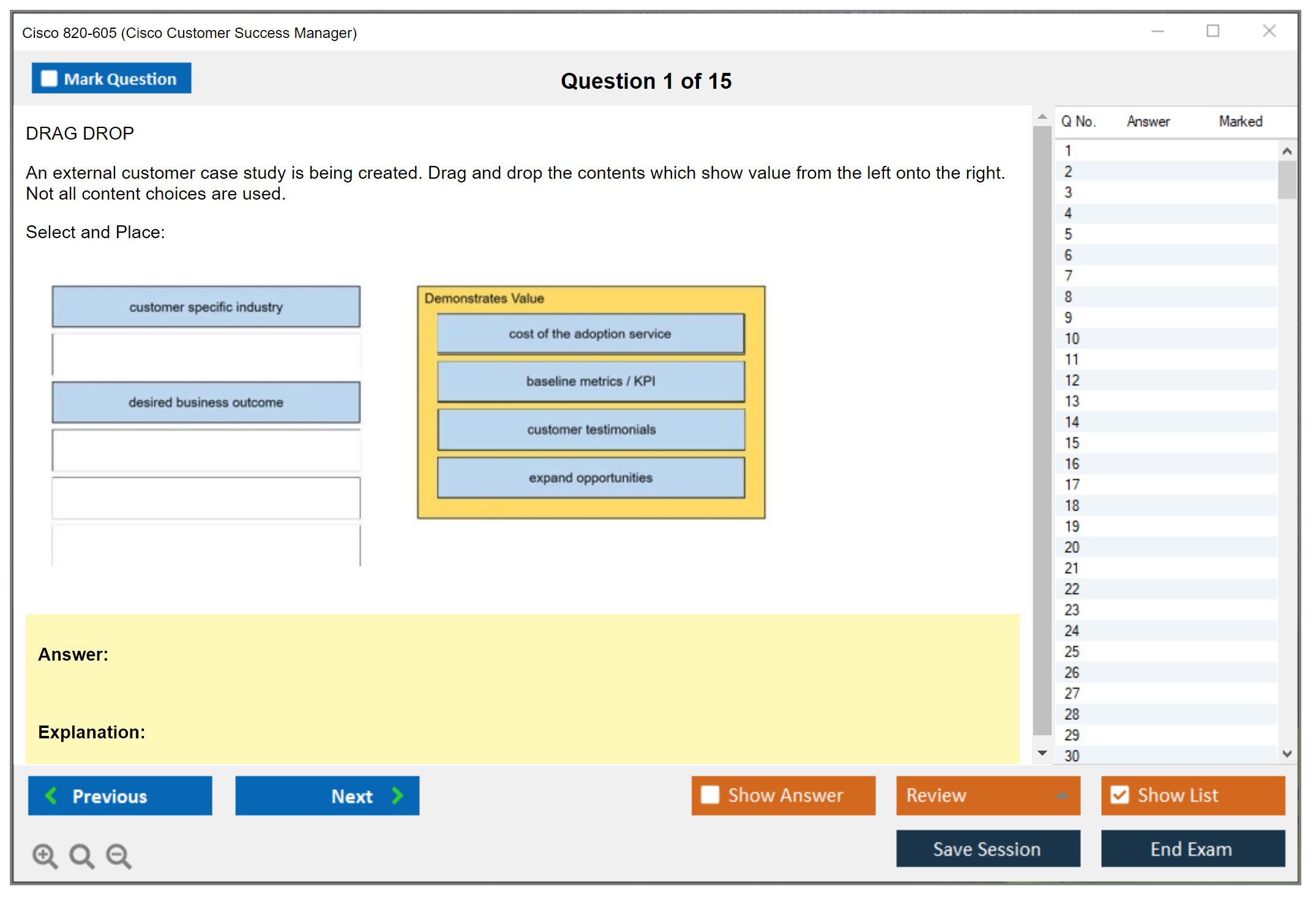The height and width of the screenshot is (900, 1316).
Task: Uncheck the Show List checkbox
Action: 1120,795
